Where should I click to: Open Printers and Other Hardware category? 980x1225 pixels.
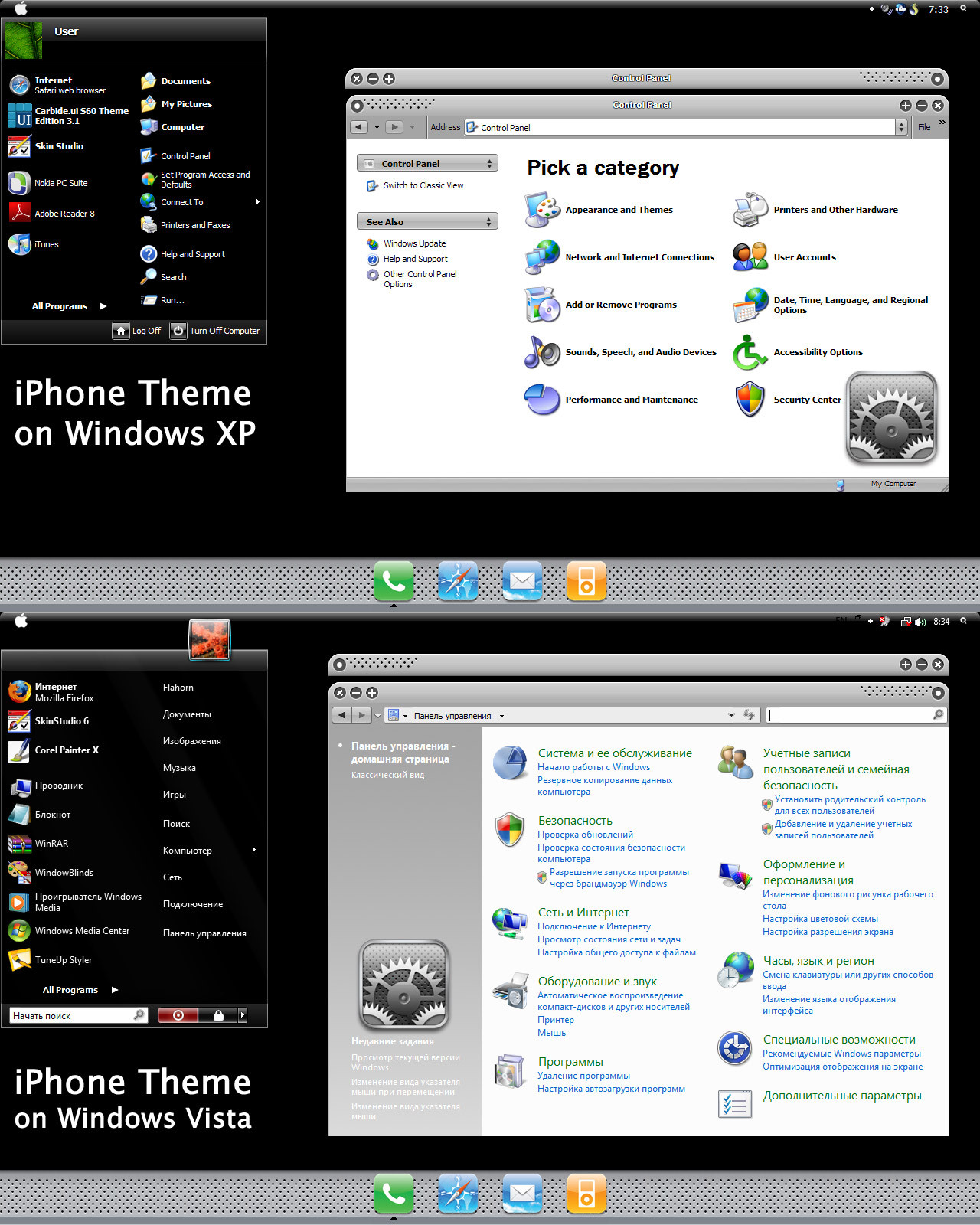click(815, 210)
